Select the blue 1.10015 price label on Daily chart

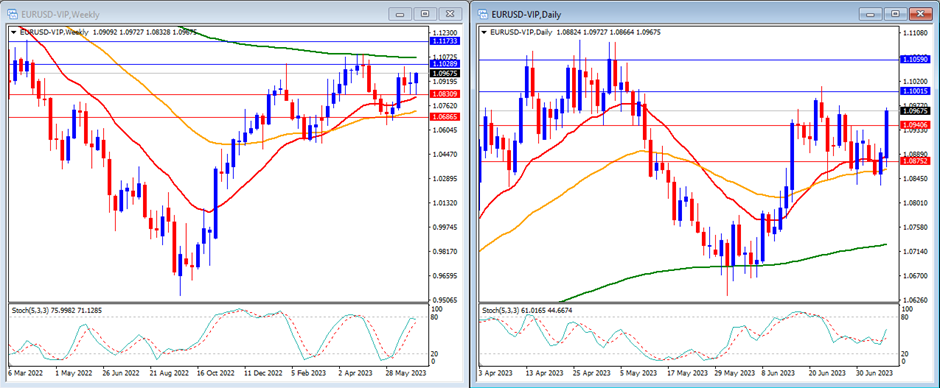915,91
